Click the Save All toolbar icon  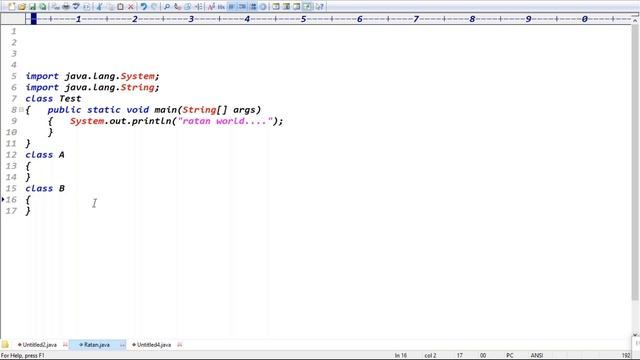pos(42,7)
